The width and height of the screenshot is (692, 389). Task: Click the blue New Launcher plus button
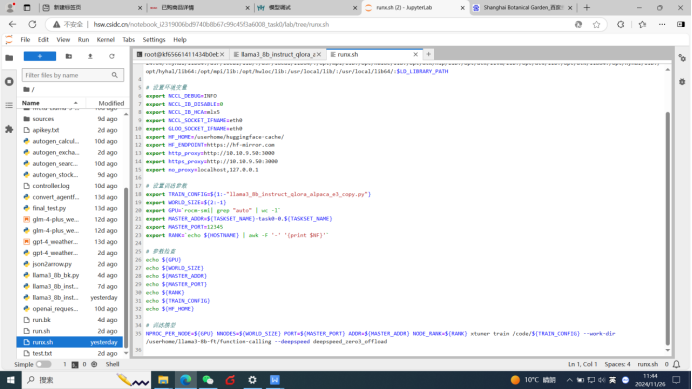pos(40,57)
